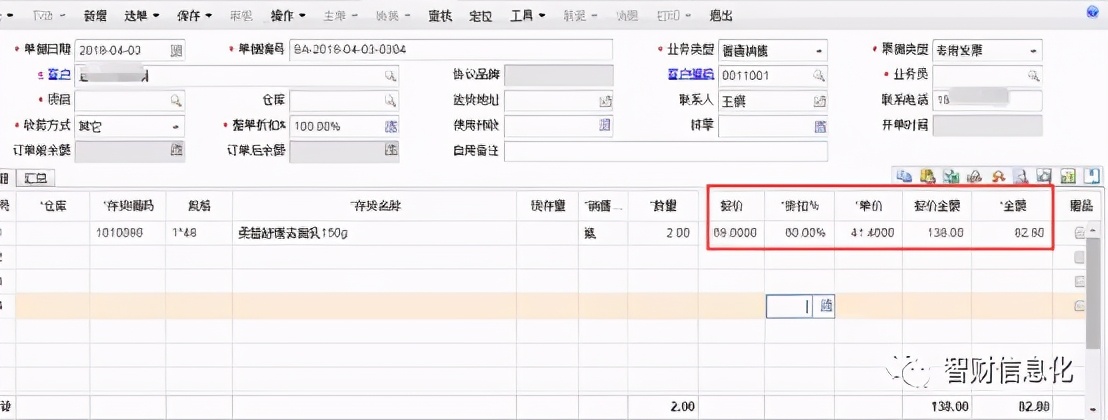Toggle the 赠品 checkbox in the first row
The height and width of the screenshot is (420, 1108).
(x=1080, y=232)
